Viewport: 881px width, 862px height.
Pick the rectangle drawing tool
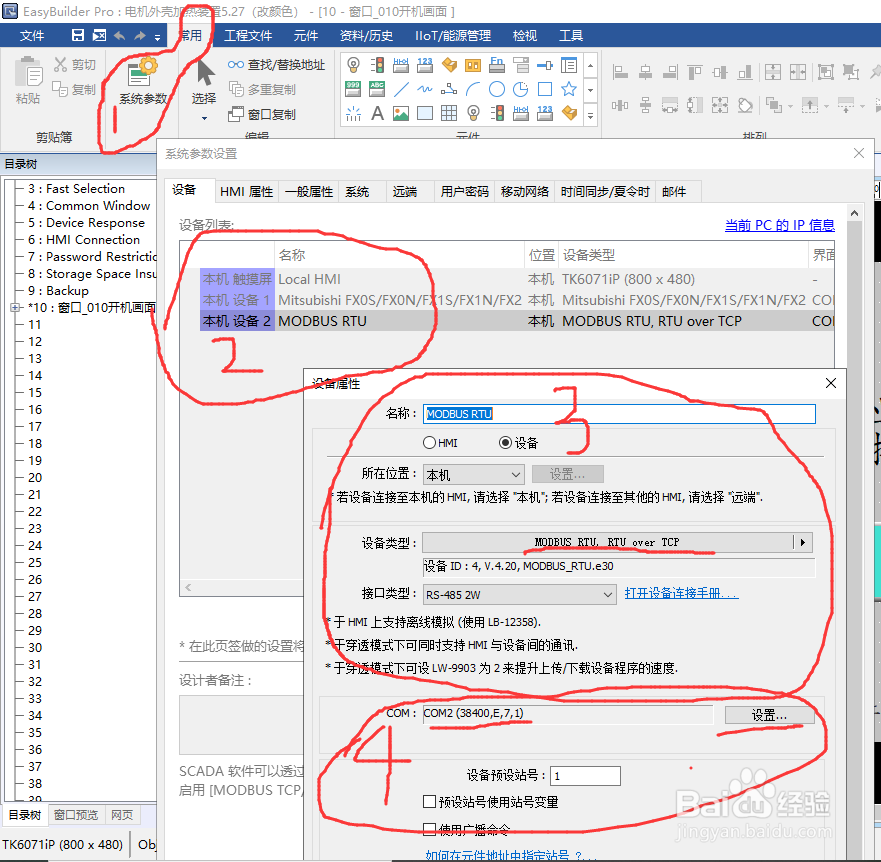(x=544, y=89)
